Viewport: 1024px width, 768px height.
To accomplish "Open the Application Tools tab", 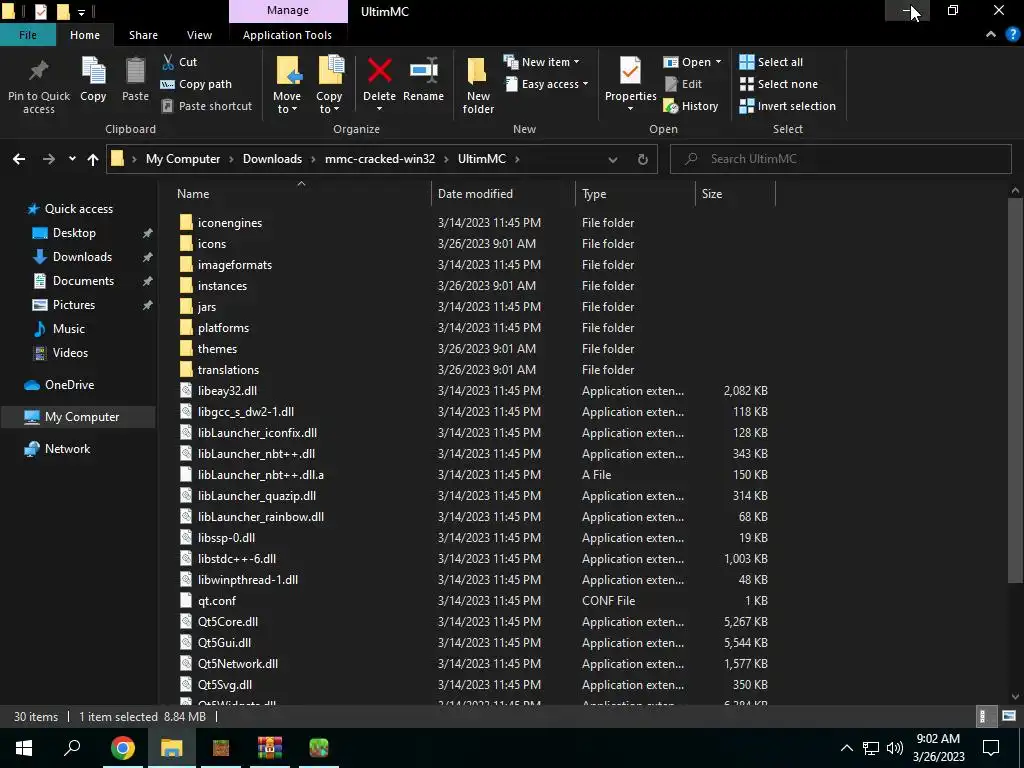I will (287, 35).
